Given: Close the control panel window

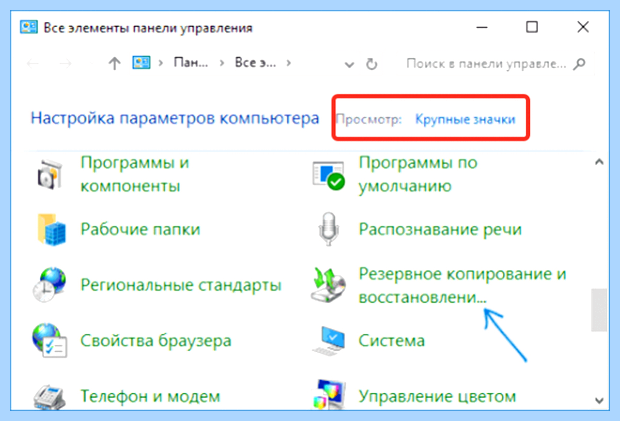Looking at the screenshot, I should click(x=583, y=27).
